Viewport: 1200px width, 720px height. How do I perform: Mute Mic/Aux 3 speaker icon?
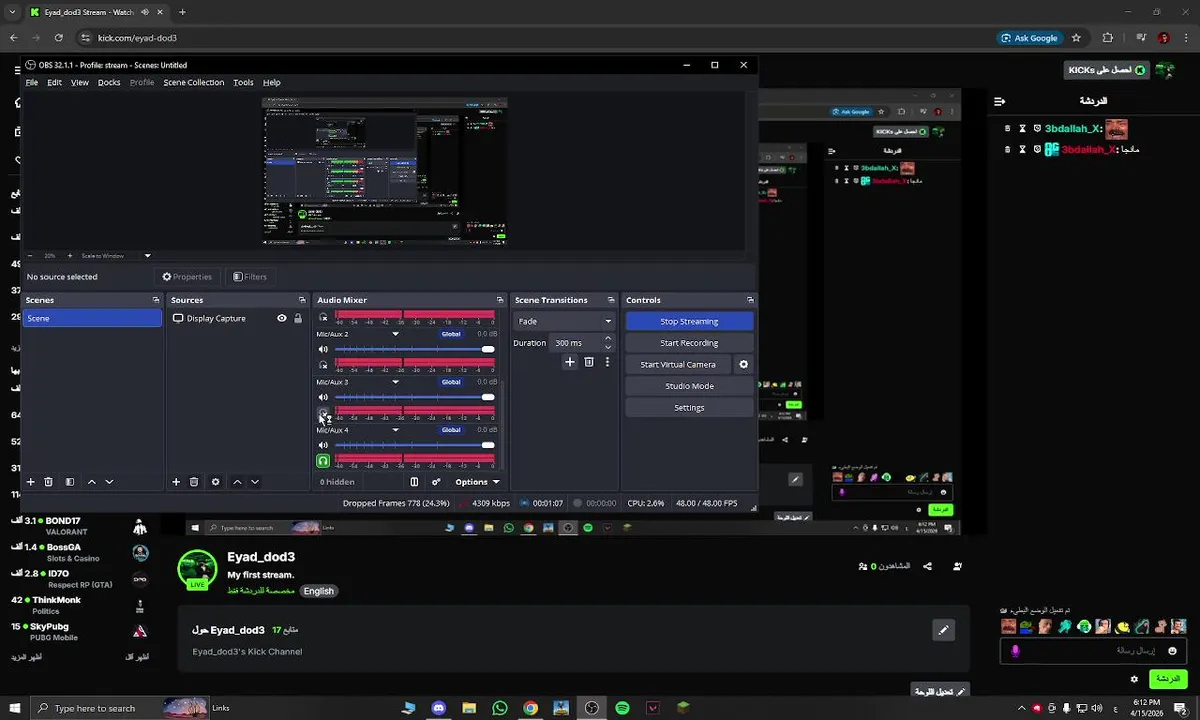tap(323, 397)
